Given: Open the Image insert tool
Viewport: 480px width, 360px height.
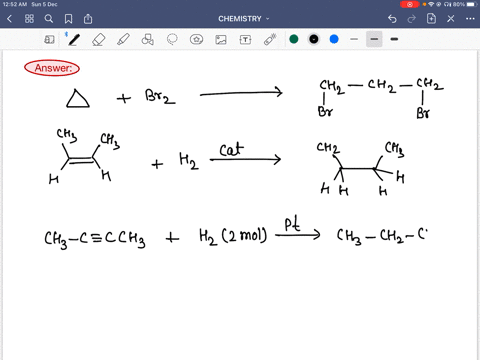Looking at the screenshot, I should (221, 40).
